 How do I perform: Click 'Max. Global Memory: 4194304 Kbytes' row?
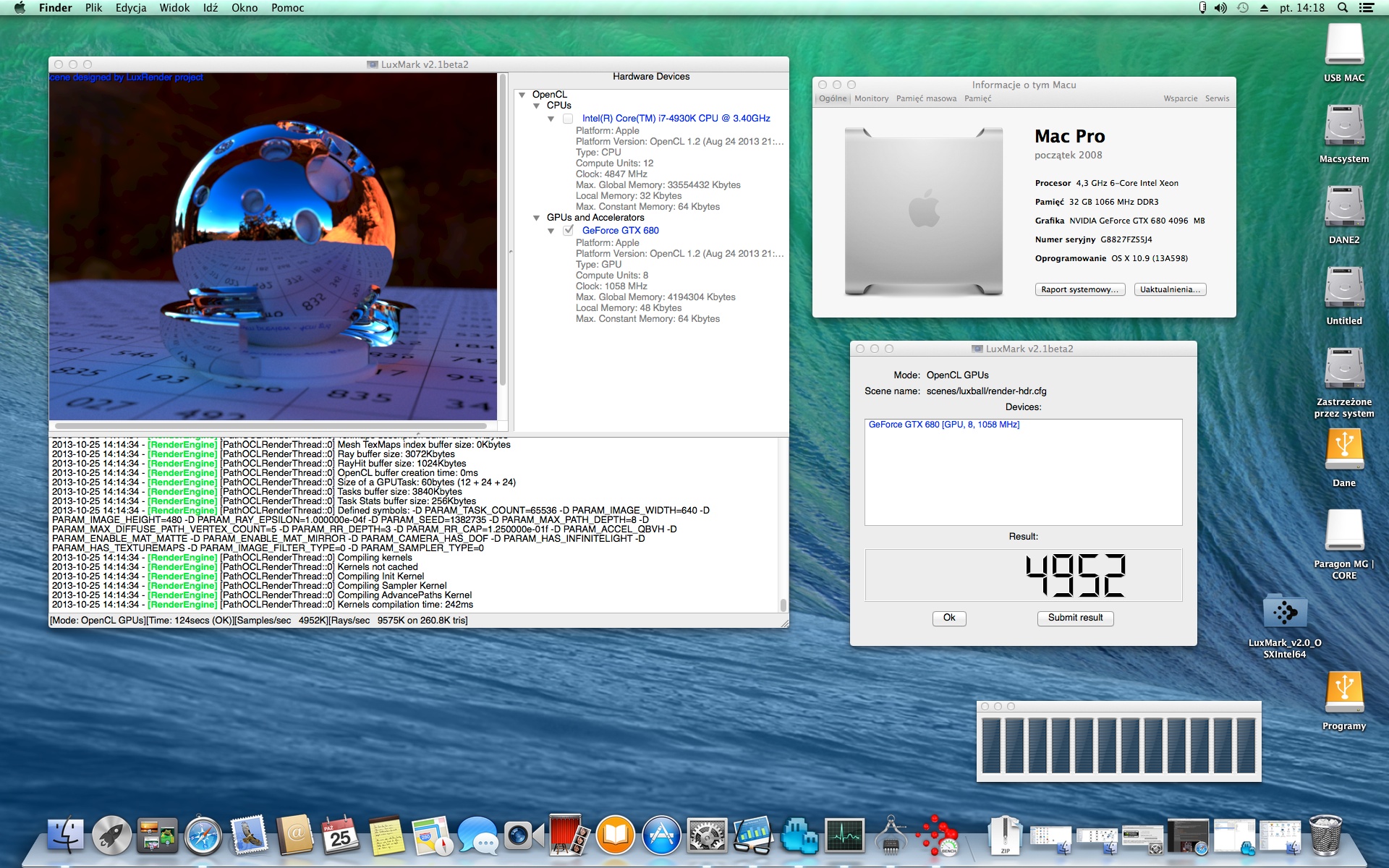[x=655, y=297]
